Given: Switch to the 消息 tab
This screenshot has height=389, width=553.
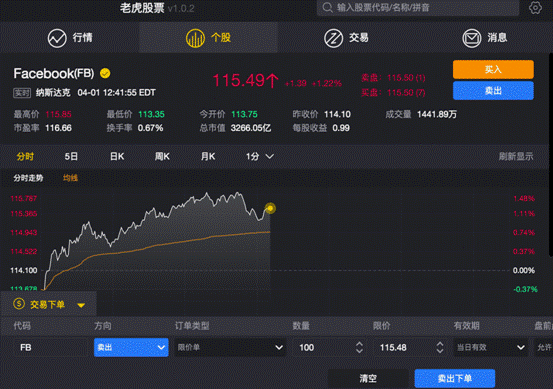Looking at the screenshot, I should tap(484, 38).
